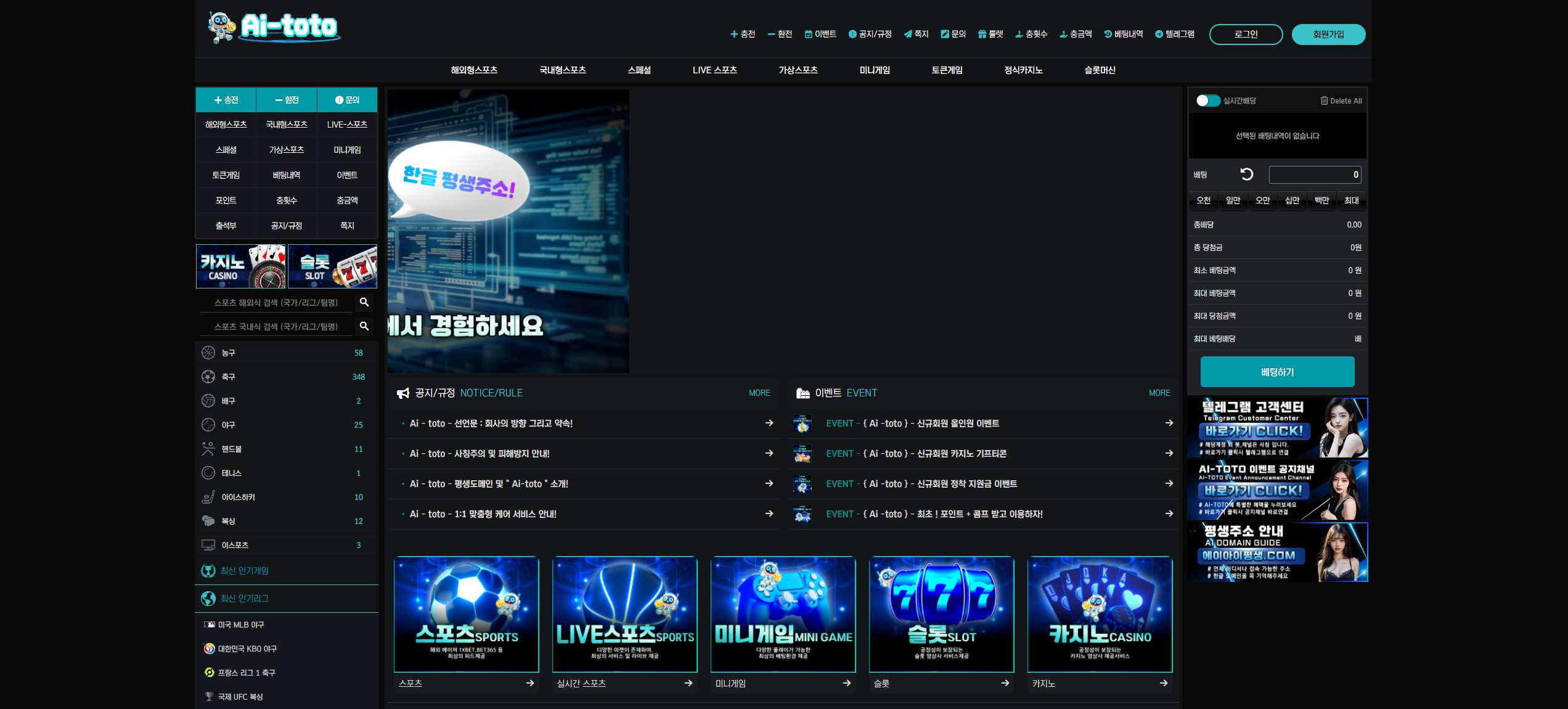Click the reset arrow icon next to 배팅

1246,174
